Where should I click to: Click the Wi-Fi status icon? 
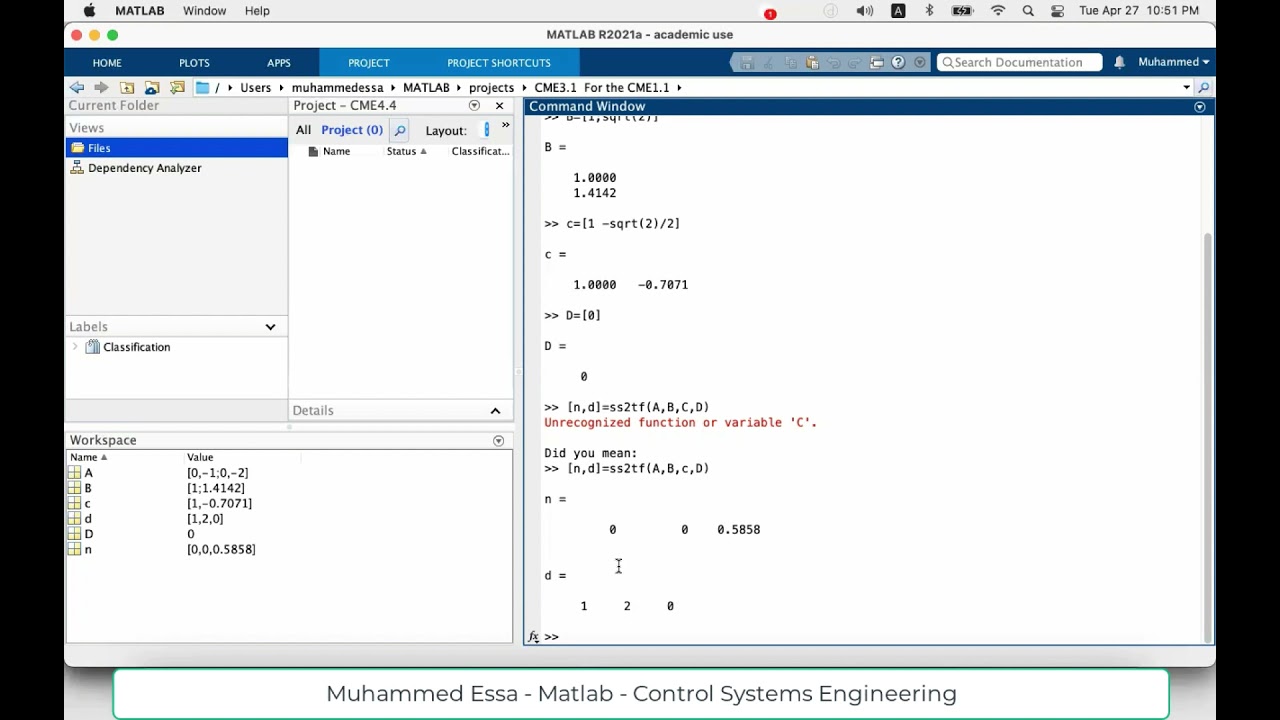pyautogui.click(x=997, y=11)
